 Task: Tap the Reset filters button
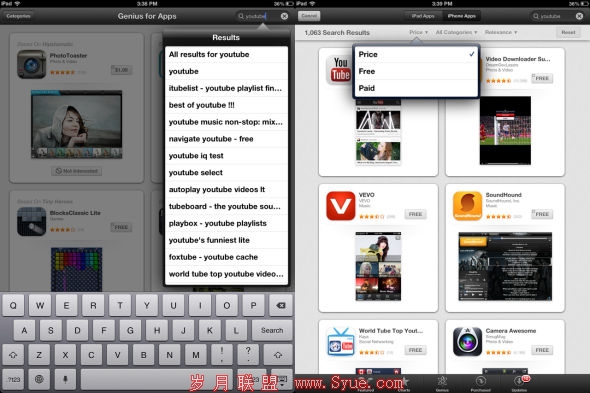coord(568,32)
